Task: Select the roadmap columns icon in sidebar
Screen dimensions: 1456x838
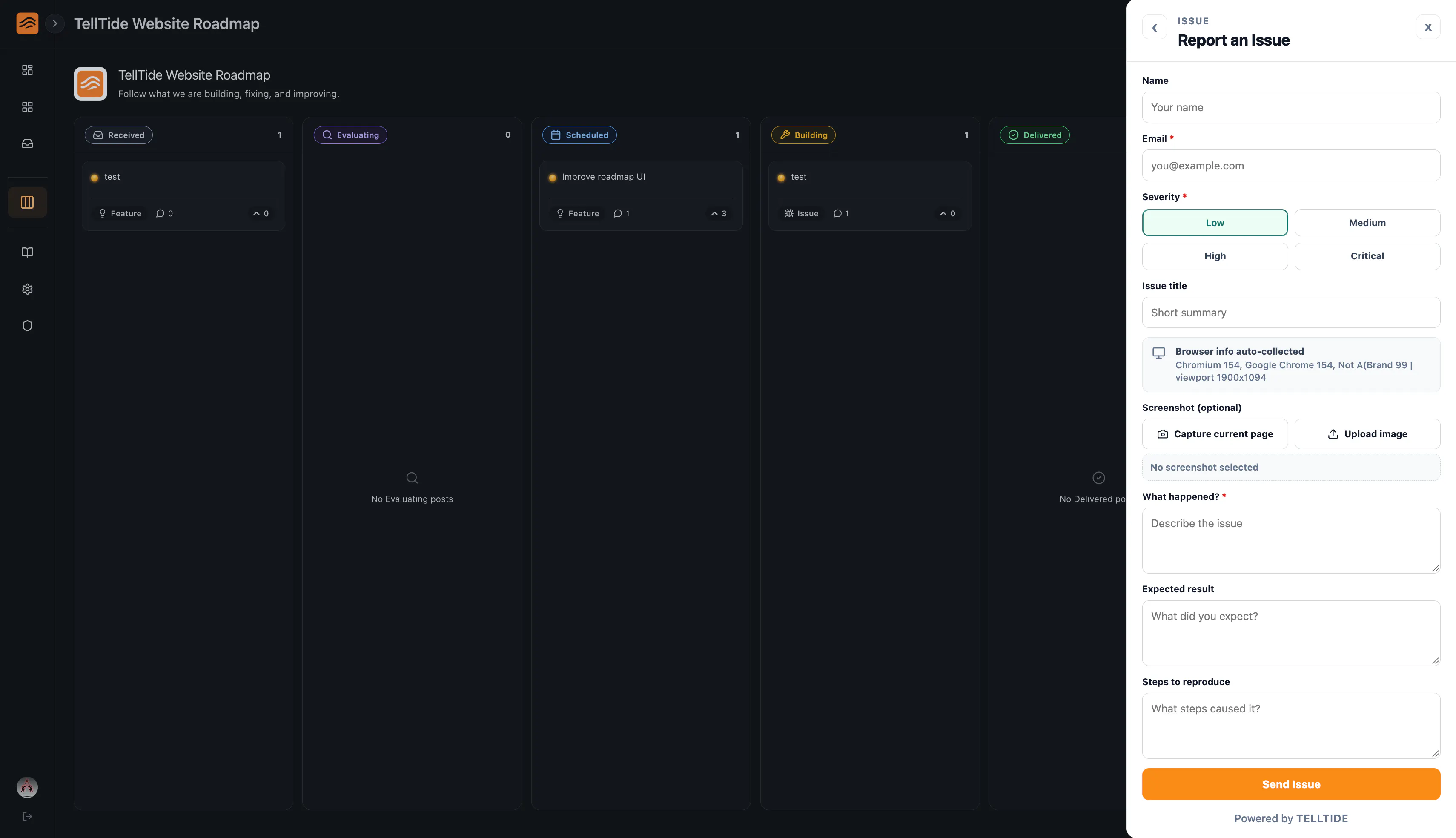Action: click(27, 202)
